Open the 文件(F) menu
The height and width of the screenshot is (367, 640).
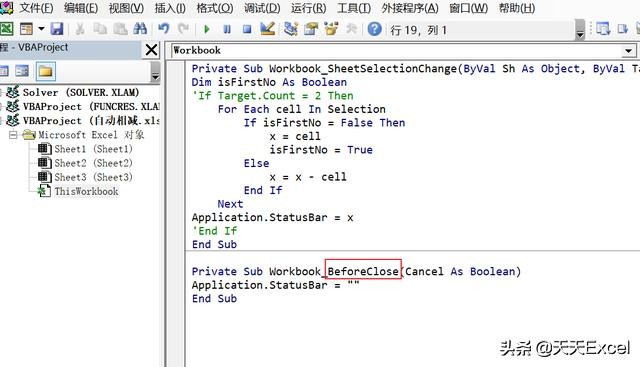coord(36,8)
